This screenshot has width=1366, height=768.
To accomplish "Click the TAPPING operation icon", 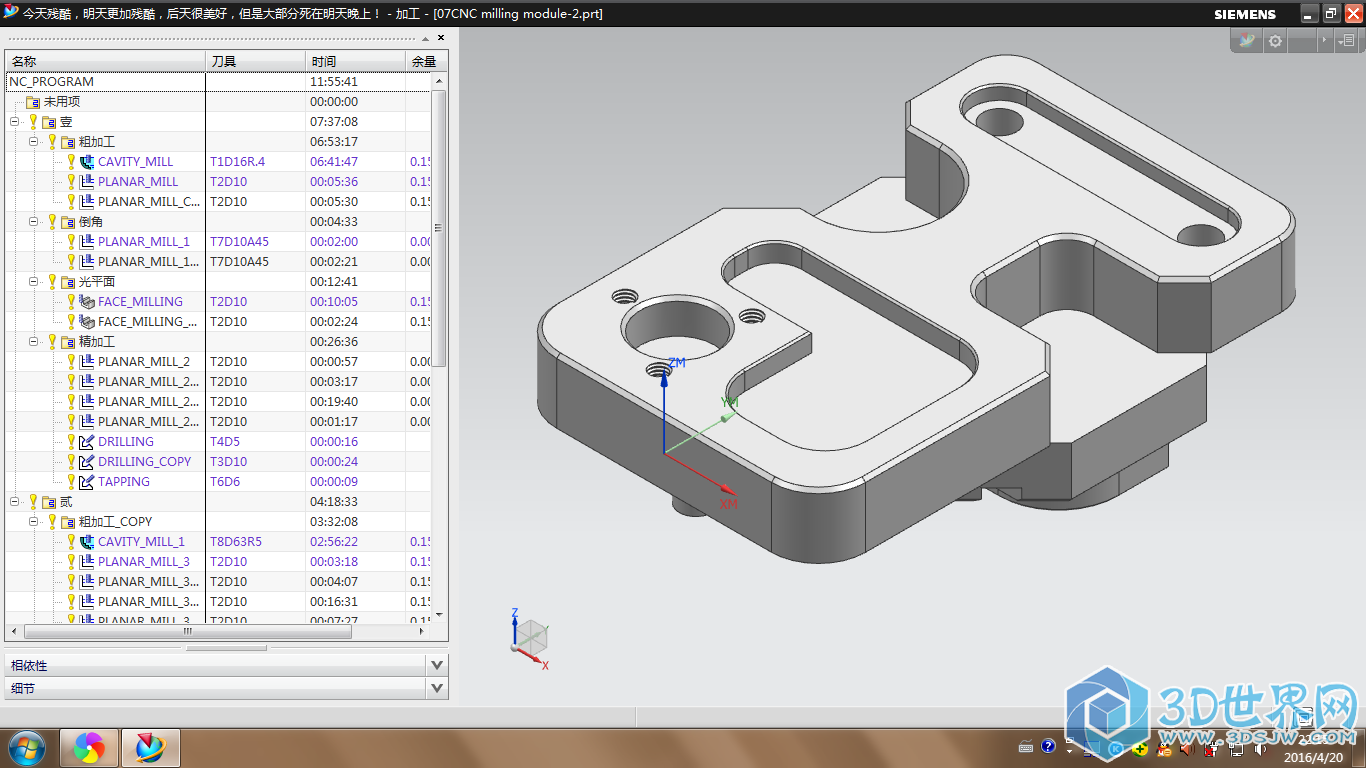I will 87,481.
